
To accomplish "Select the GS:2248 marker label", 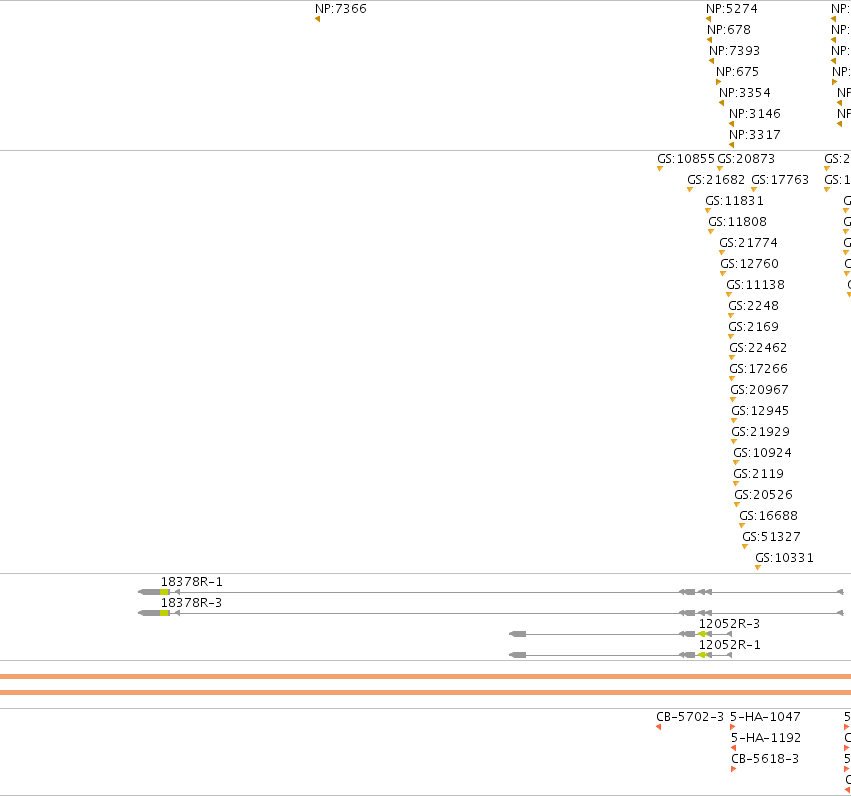I will 753,306.
